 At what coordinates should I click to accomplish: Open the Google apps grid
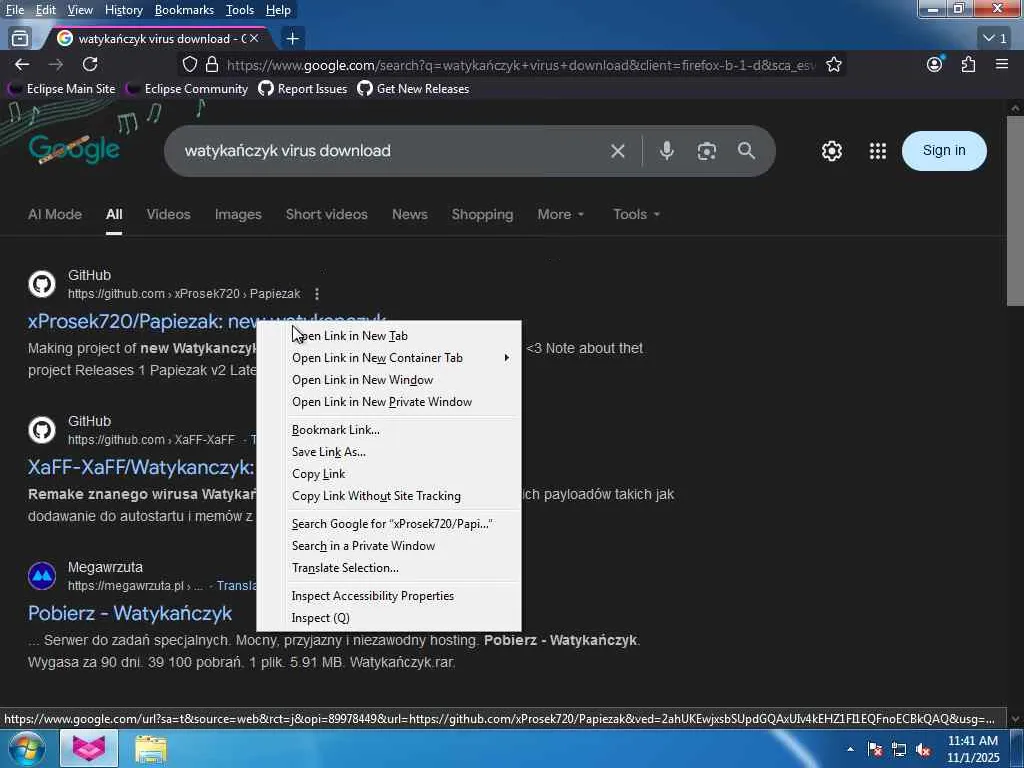[878, 151]
